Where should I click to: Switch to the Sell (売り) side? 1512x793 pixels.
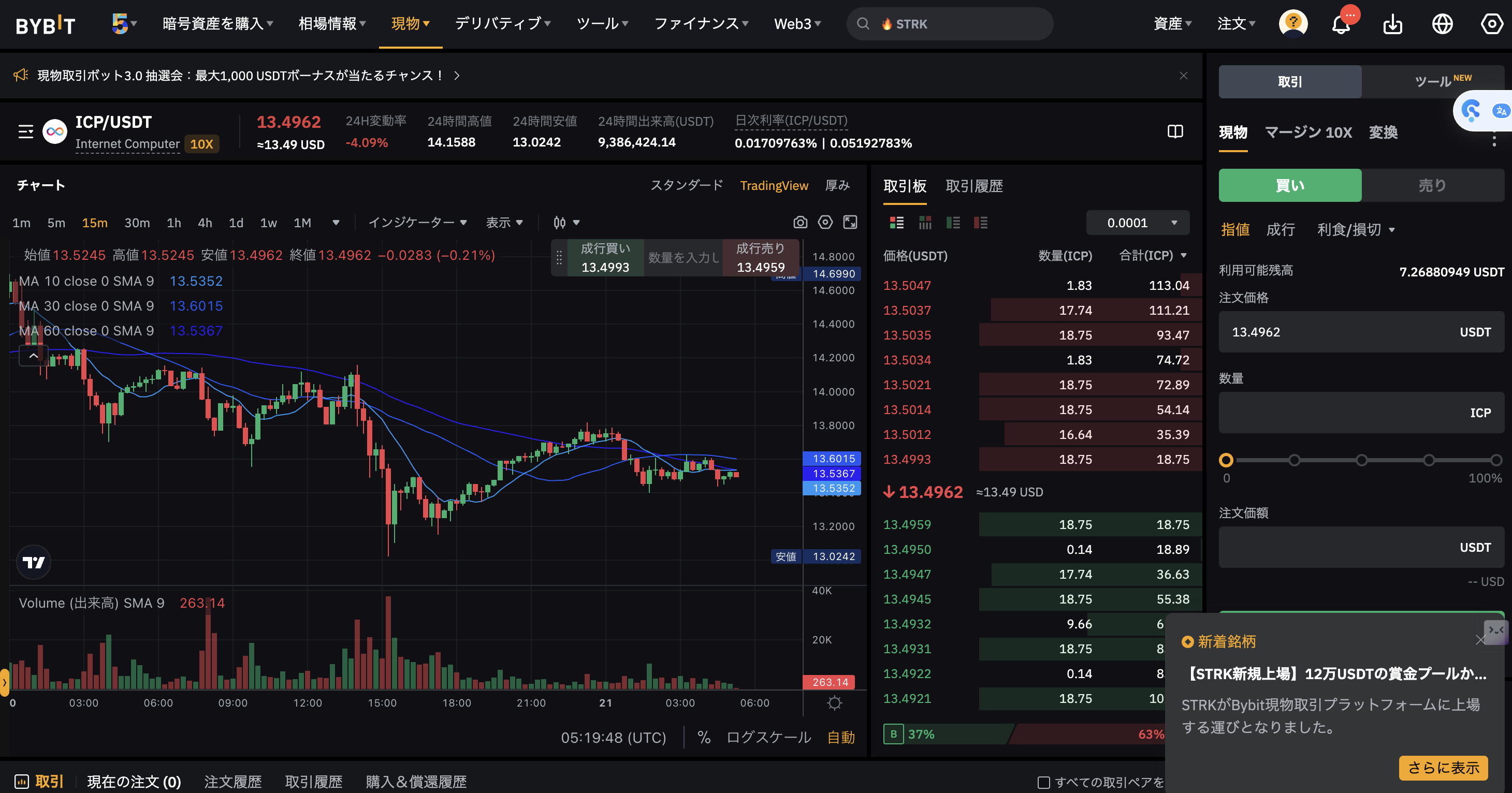[x=1432, y=185]
